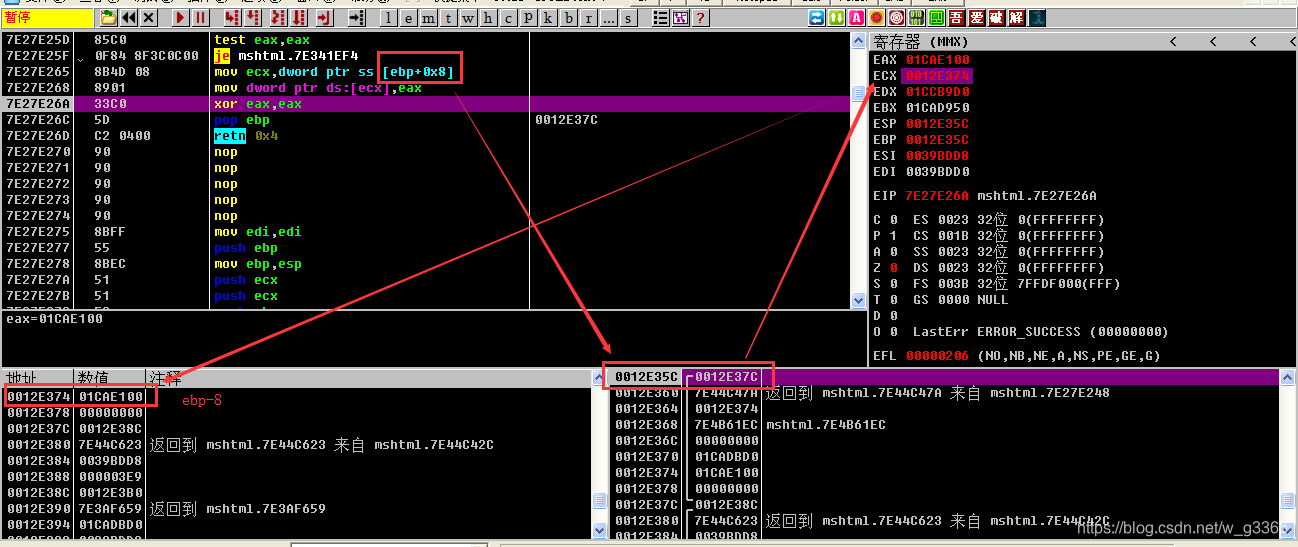Open Call stack with 'k' button
Viewport: 1298px width, 547px height.
click(x=547, y=18)
